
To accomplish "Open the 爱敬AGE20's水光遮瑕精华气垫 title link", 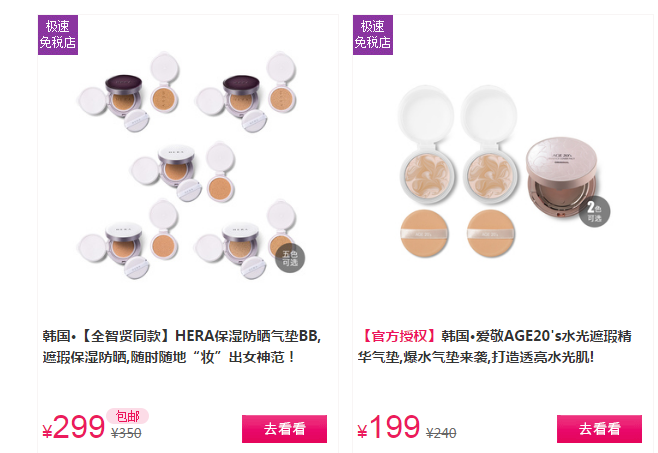I will coord(495,347).
